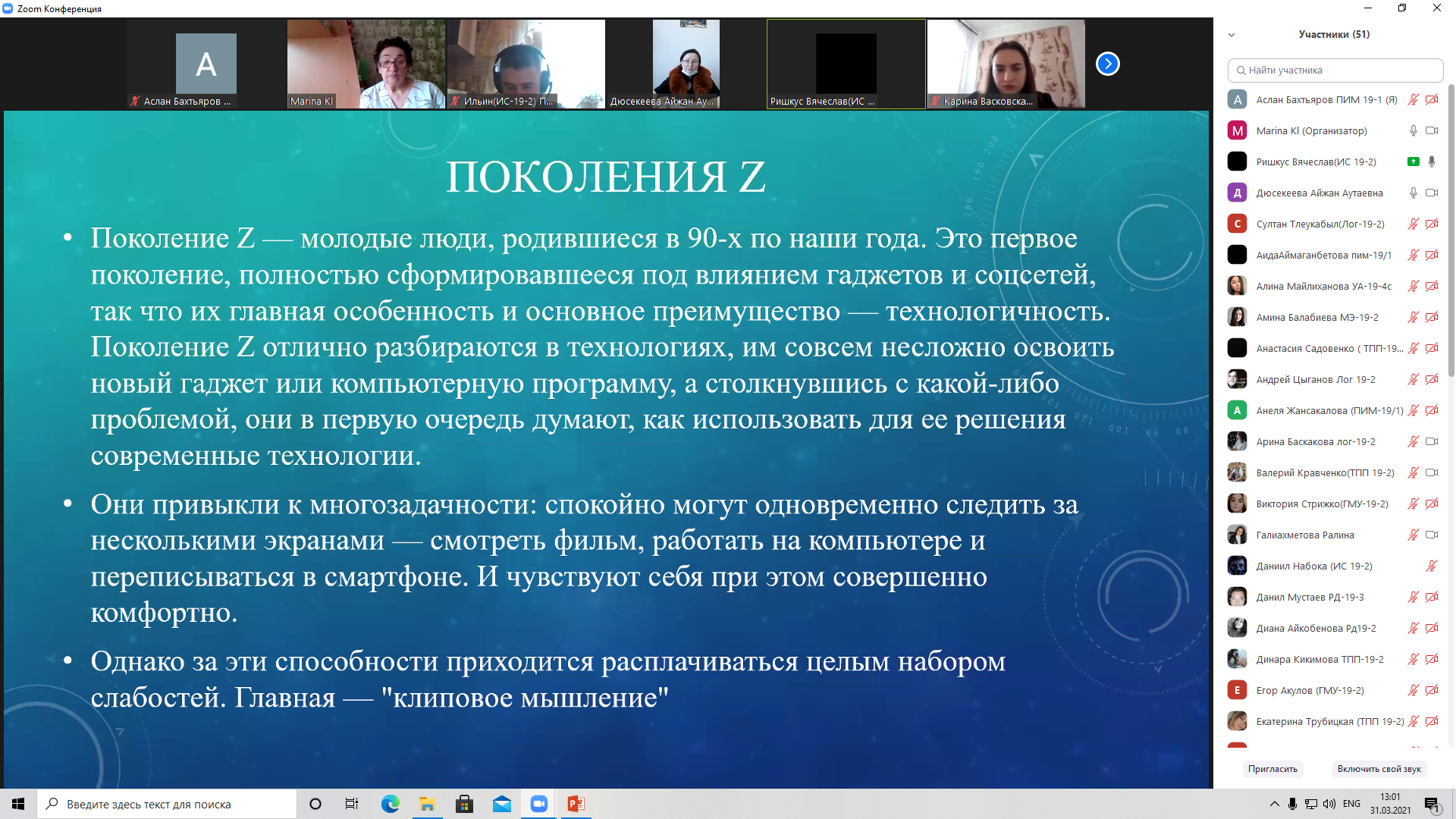This screenshot has width=1456, height=819.
Task: Click Marina Kl's camera icon
Action: [1432, 130]
